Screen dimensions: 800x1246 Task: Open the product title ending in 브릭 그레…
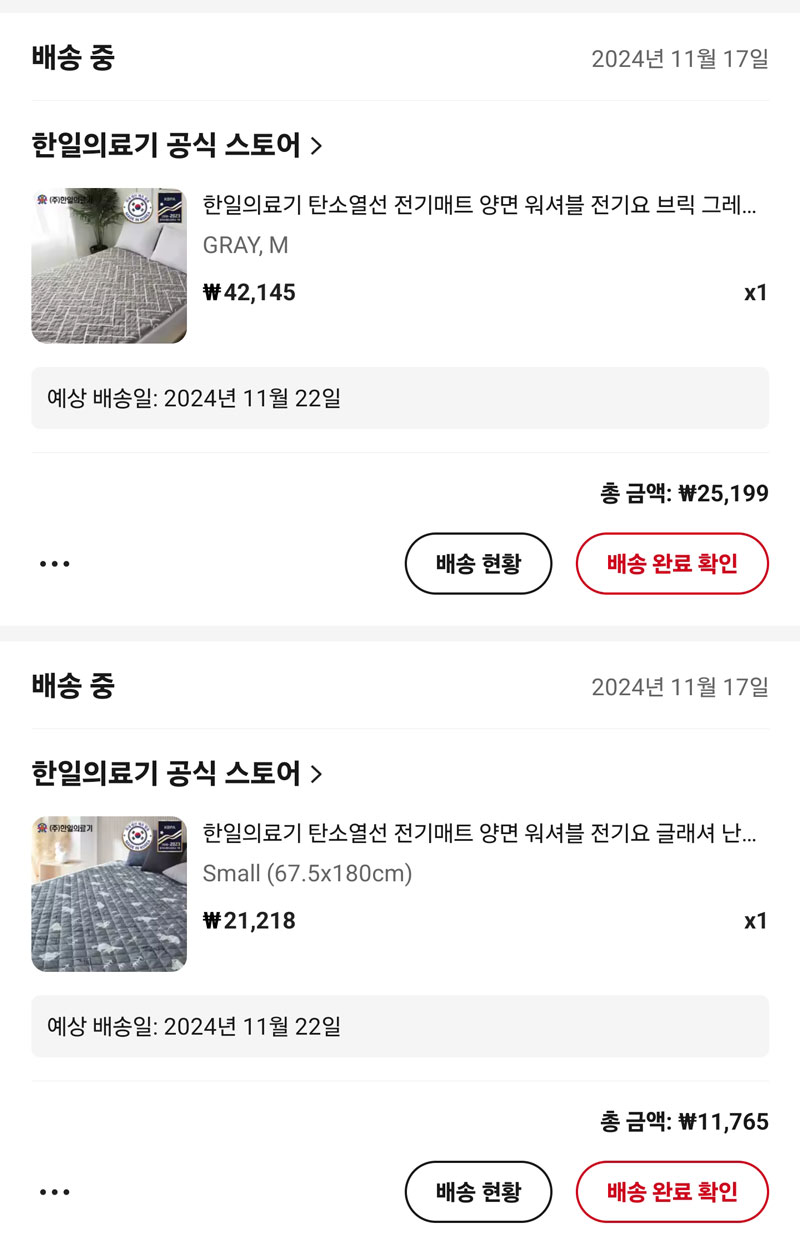(479, 206)
